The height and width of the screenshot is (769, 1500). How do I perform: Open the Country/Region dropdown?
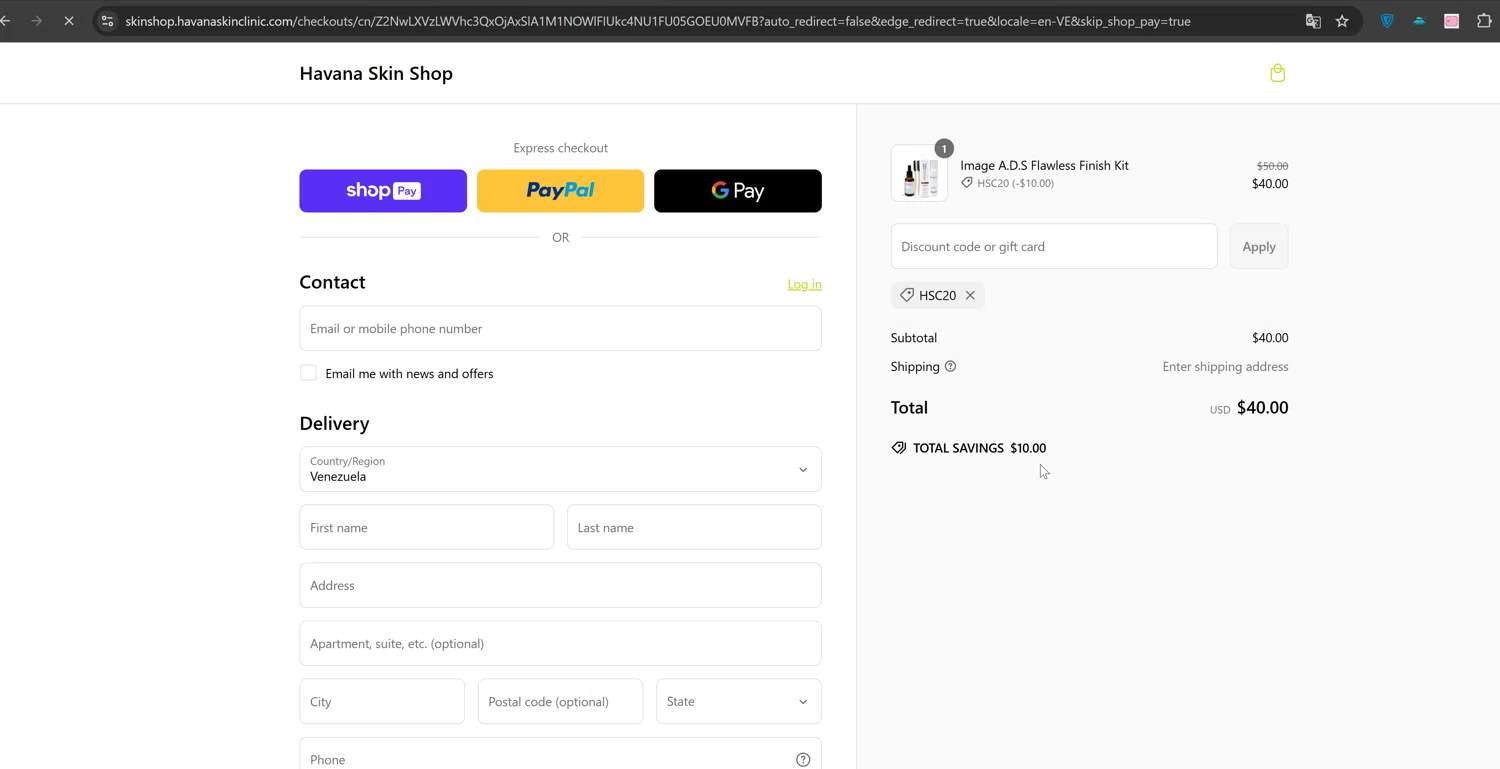[560, 469]
